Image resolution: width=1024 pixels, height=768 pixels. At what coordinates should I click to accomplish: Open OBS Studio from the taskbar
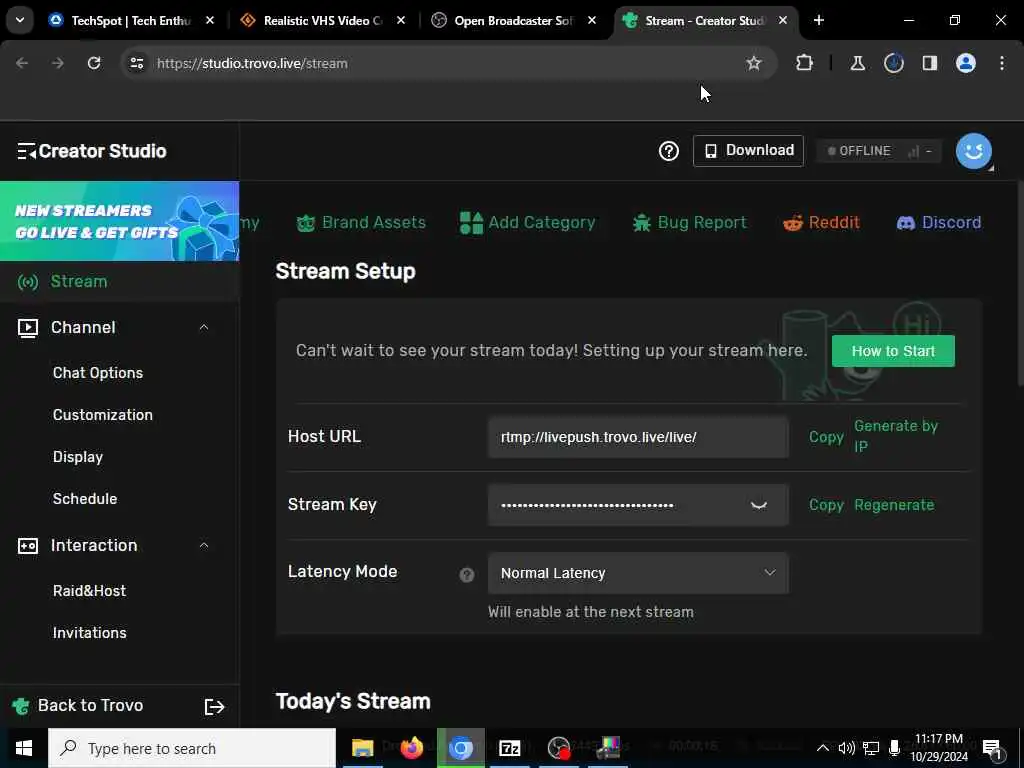click(x=559, y=748)
